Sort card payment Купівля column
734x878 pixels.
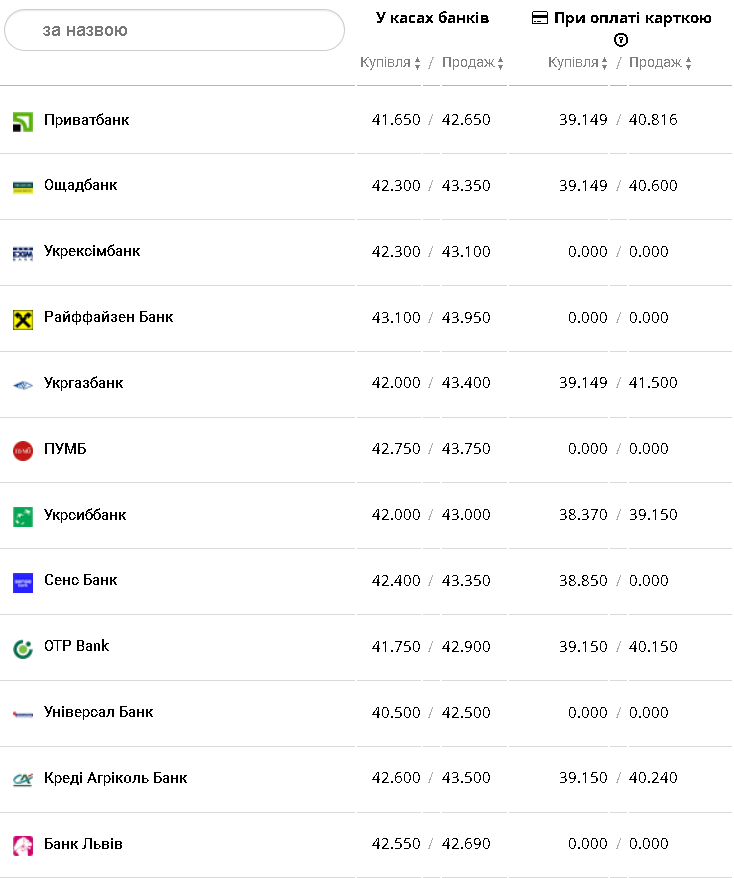tap(578, 63)
